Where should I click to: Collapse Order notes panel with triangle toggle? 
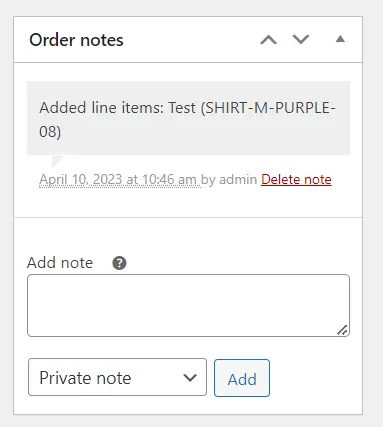click(340, 39)
